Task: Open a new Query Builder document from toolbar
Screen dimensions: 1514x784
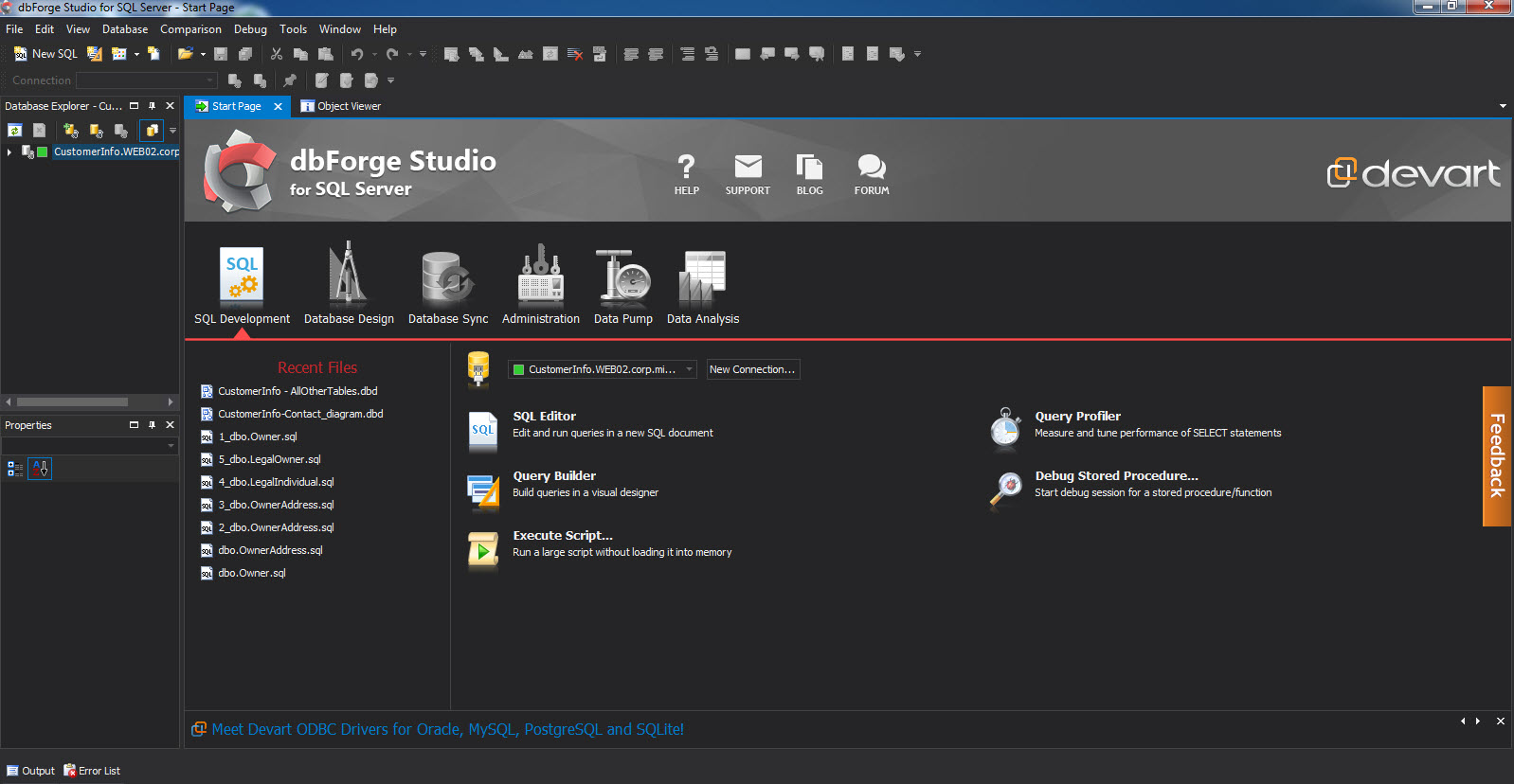Action: coord(95,54)
